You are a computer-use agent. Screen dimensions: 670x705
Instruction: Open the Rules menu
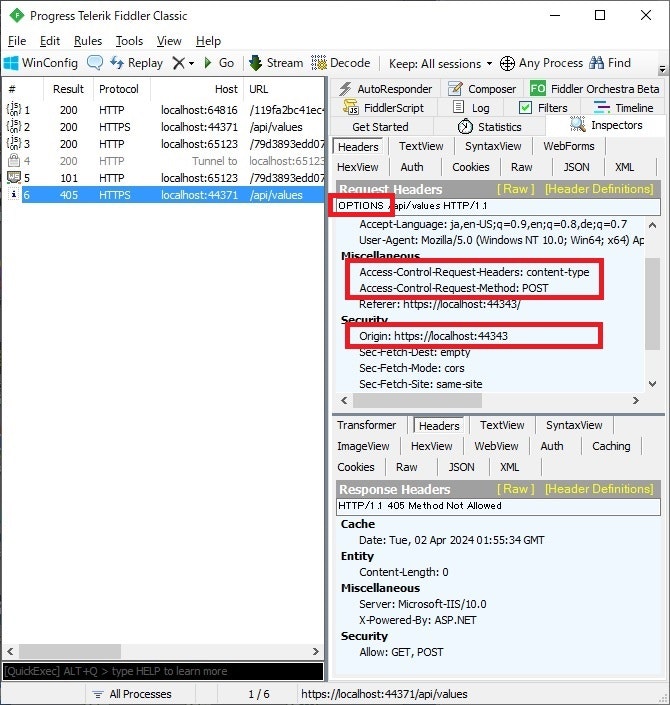(88, 41)
